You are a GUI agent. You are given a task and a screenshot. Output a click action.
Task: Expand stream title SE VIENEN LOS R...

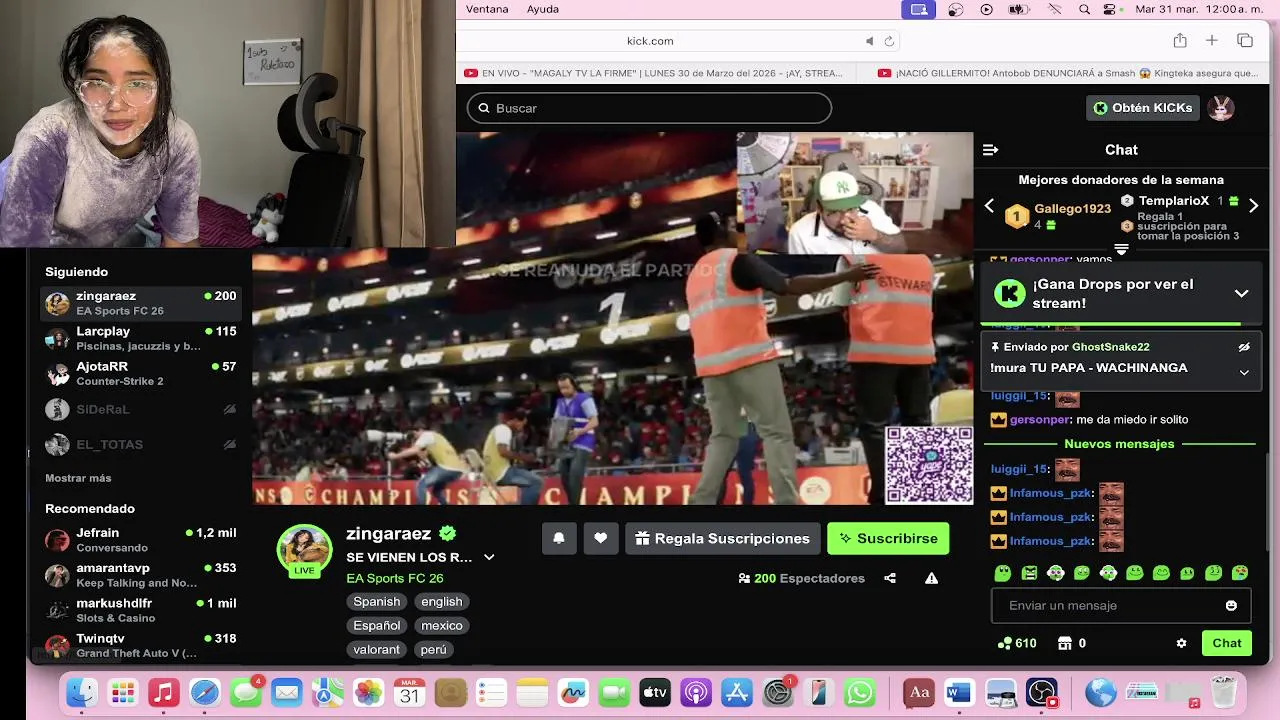pyautogui.click(x=489, y=557)
